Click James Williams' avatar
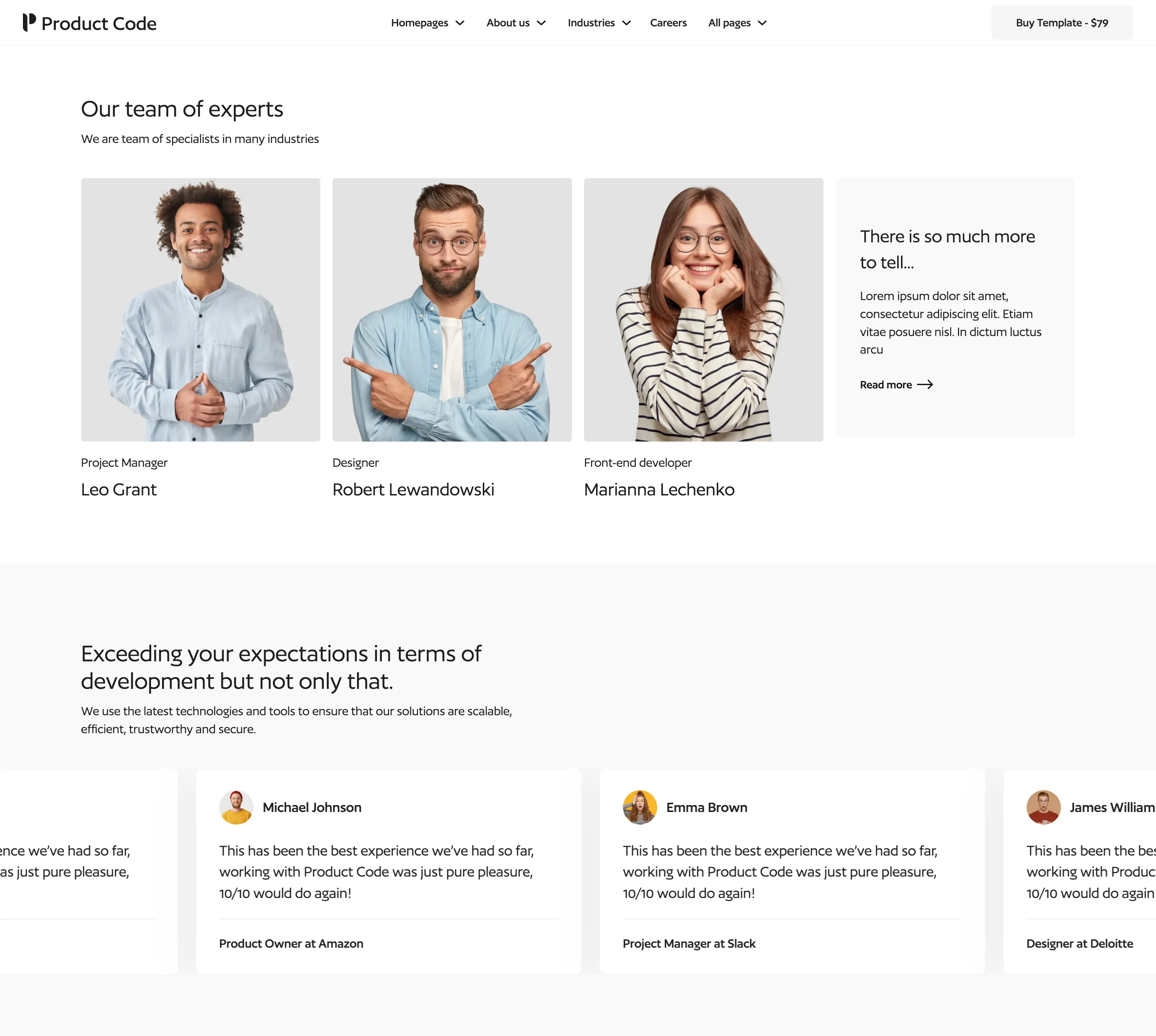This screenshot has height=1036, width=1156. click(1043, 807)
